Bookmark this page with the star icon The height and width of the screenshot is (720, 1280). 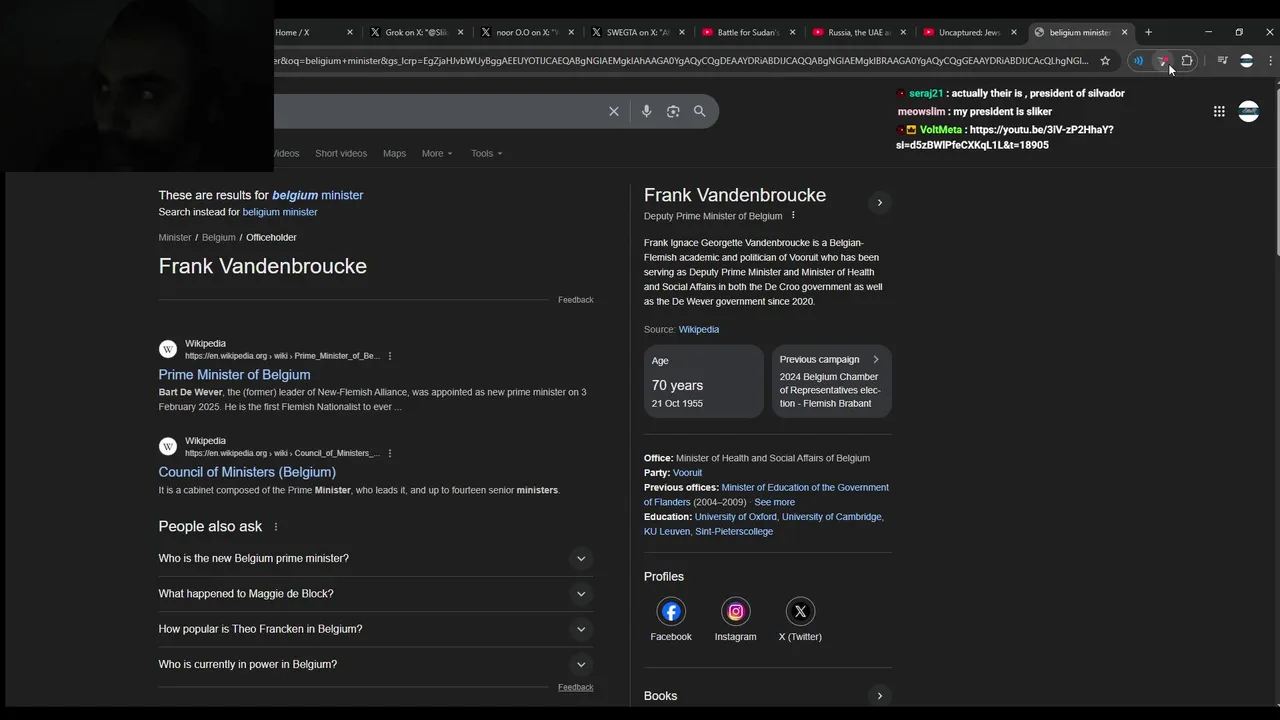point(1105,60)
